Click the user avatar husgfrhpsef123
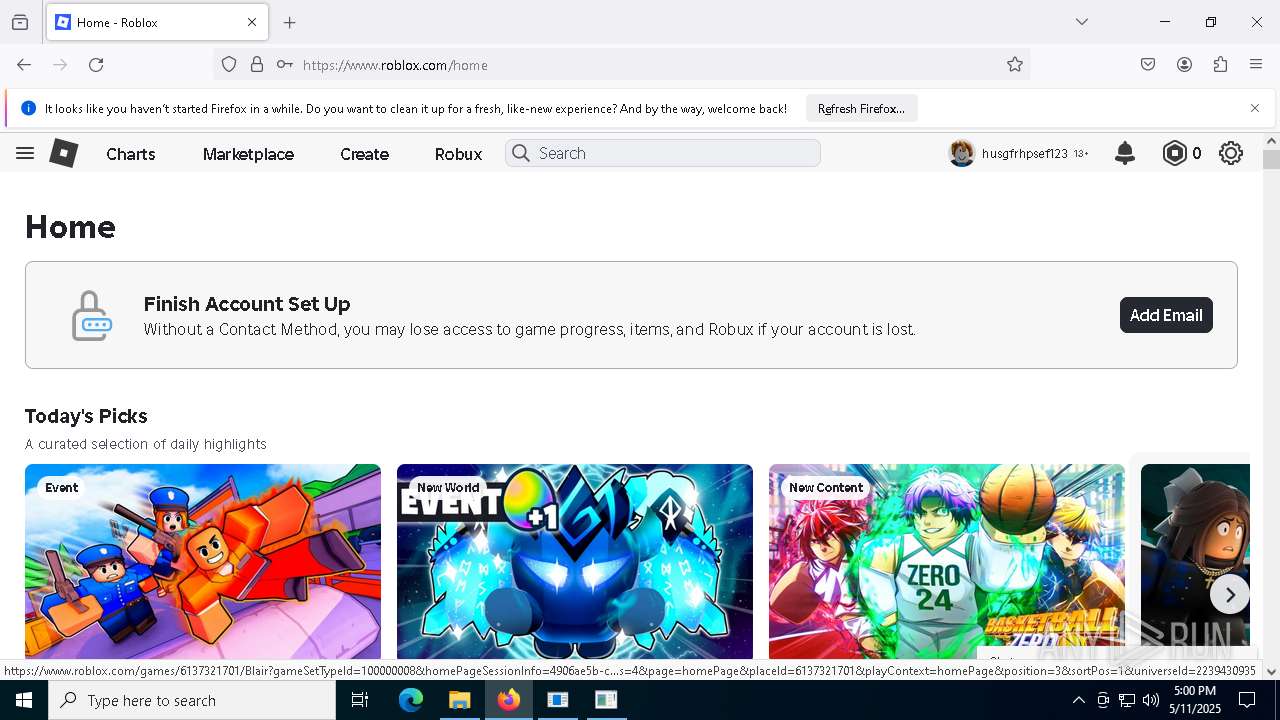This screenshot has height=720, width=1280. tap(962, 153)
